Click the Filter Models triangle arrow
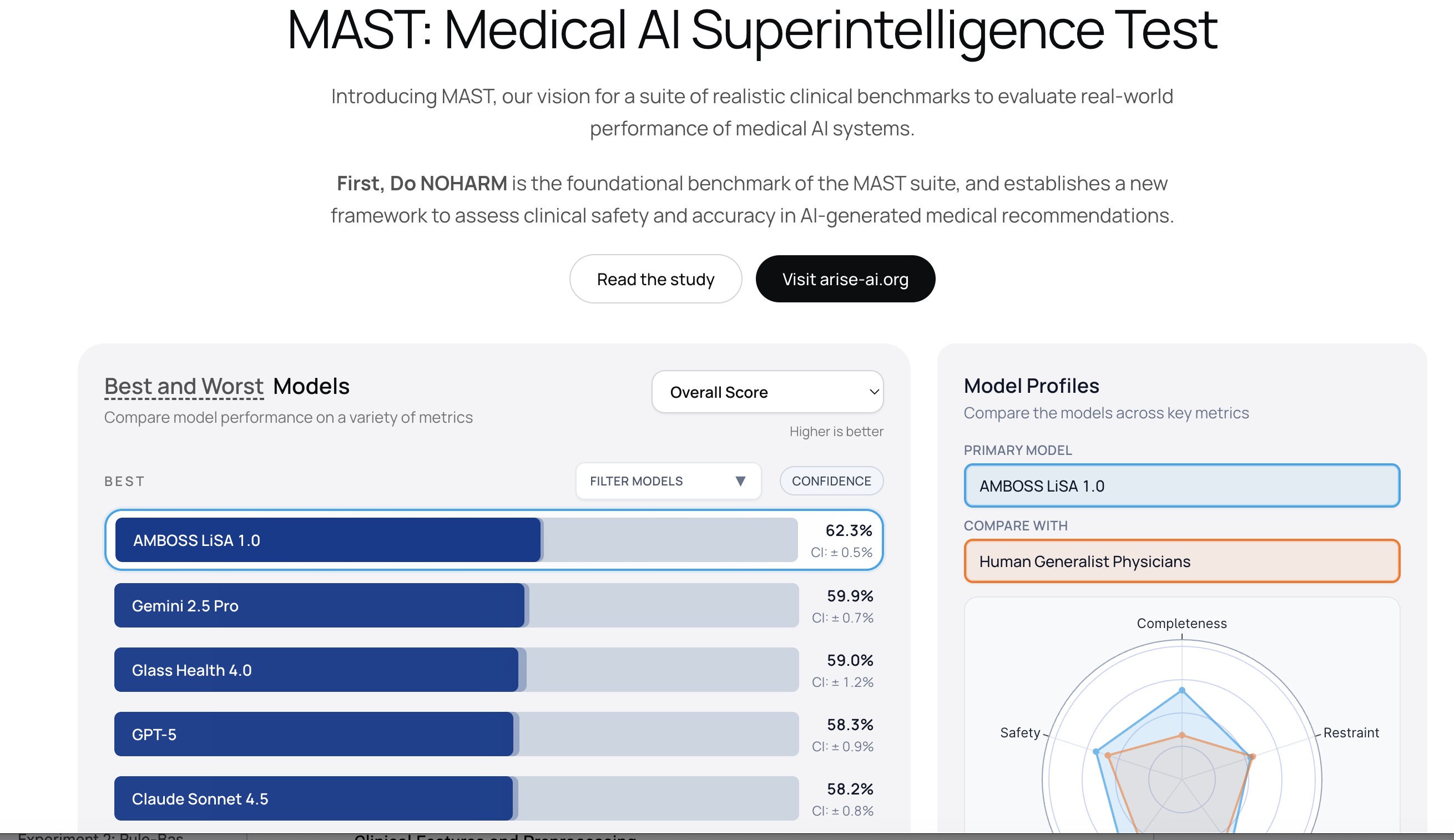Image resolution: width=1454 pixels, height=840 pixels. click(x=740, y=481)
